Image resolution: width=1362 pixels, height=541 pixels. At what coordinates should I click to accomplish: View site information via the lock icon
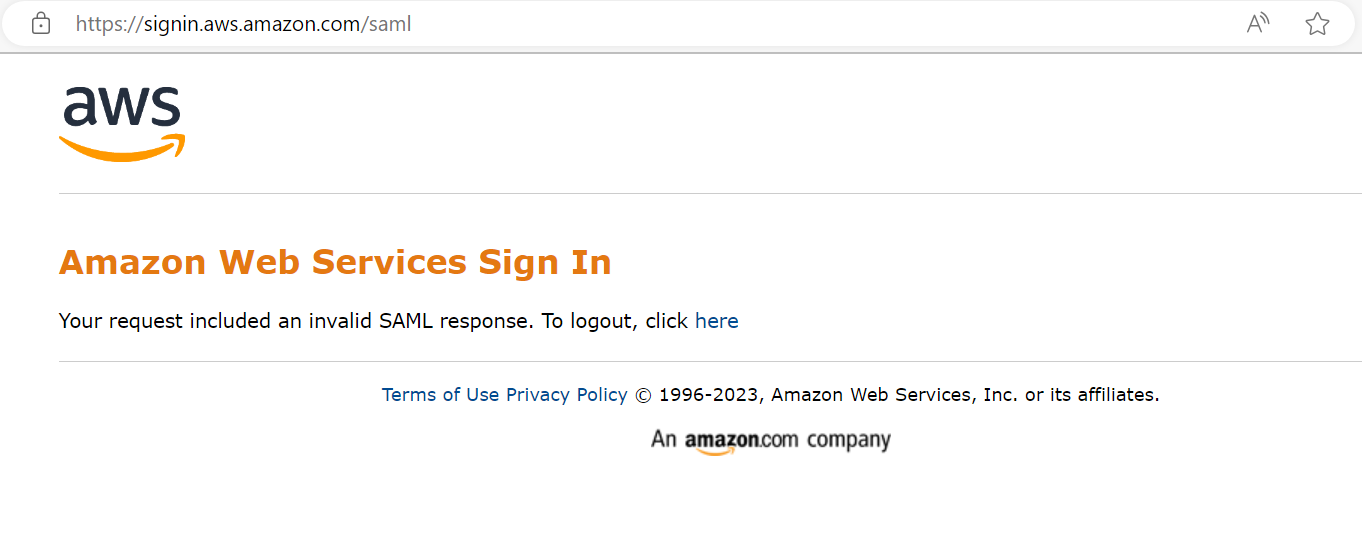pyautogui.click(x=41, y=24)
